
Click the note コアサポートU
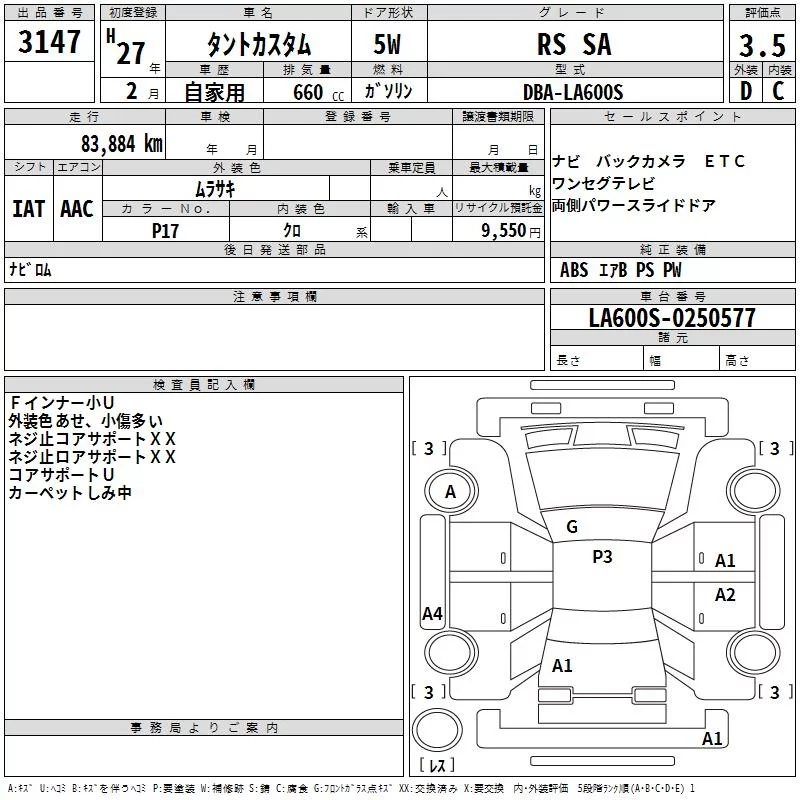[61, 474]
